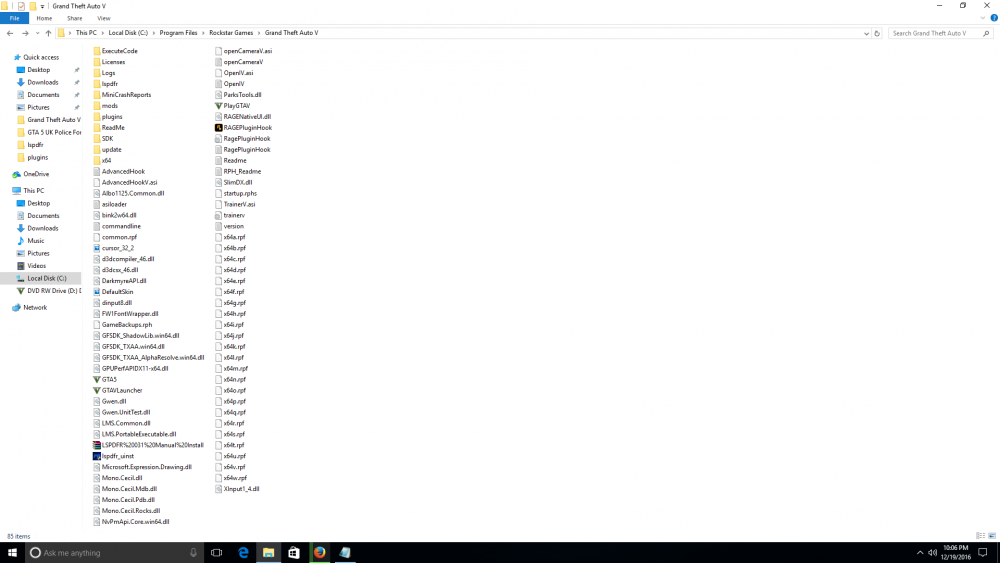Select DVD RW Drive (D:) in sidebar

(49, 291)
